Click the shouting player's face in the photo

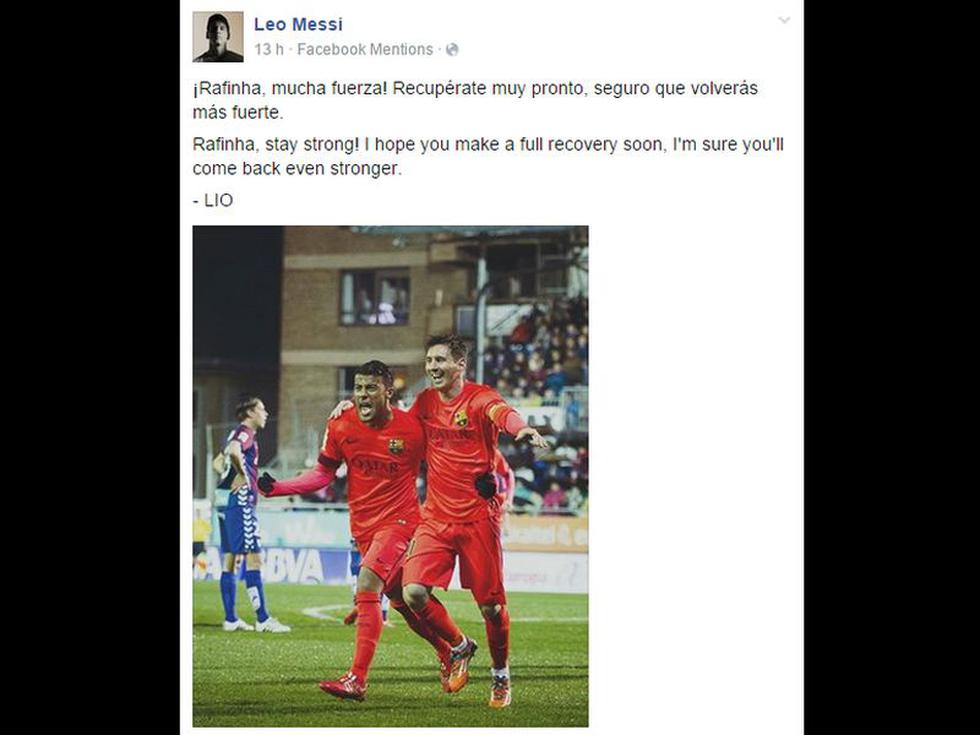click(372, 392)
